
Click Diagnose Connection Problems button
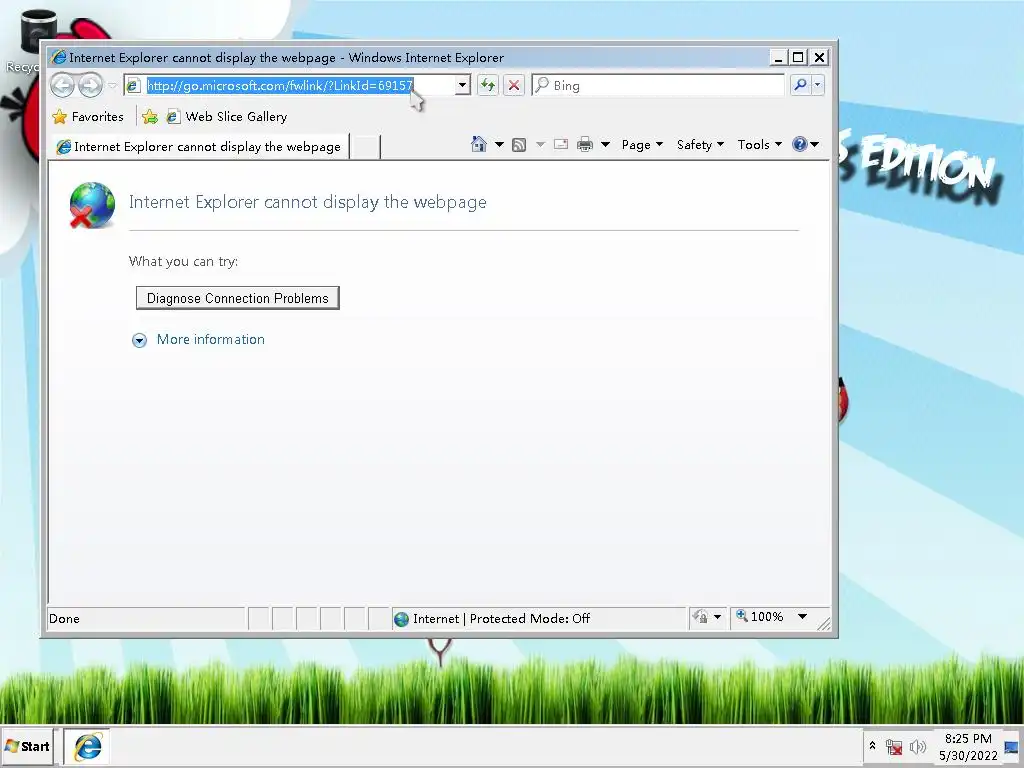tap(238, 298)
